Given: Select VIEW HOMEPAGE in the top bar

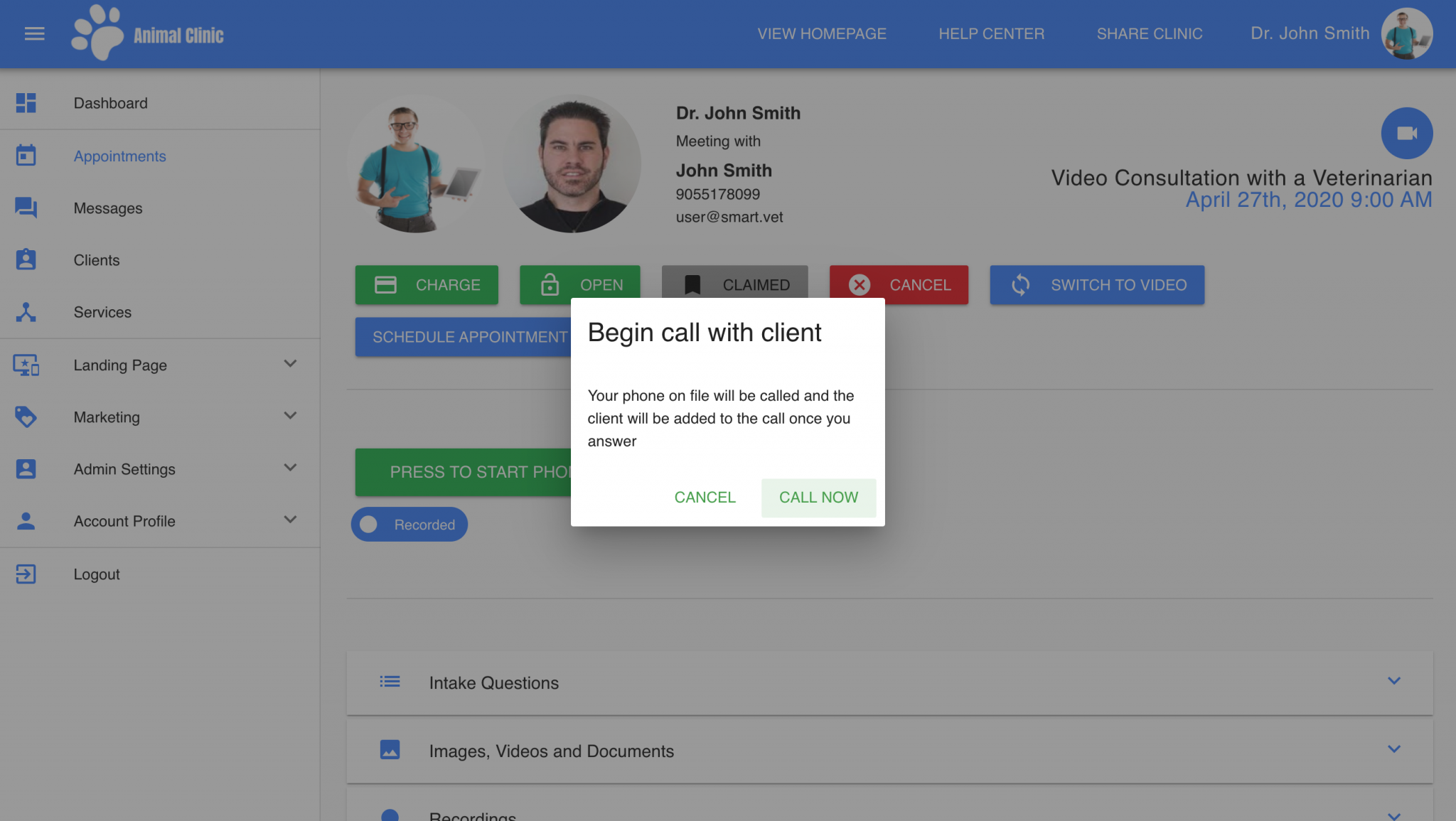Looking at the screenshot, I should (x=822, y=33).
